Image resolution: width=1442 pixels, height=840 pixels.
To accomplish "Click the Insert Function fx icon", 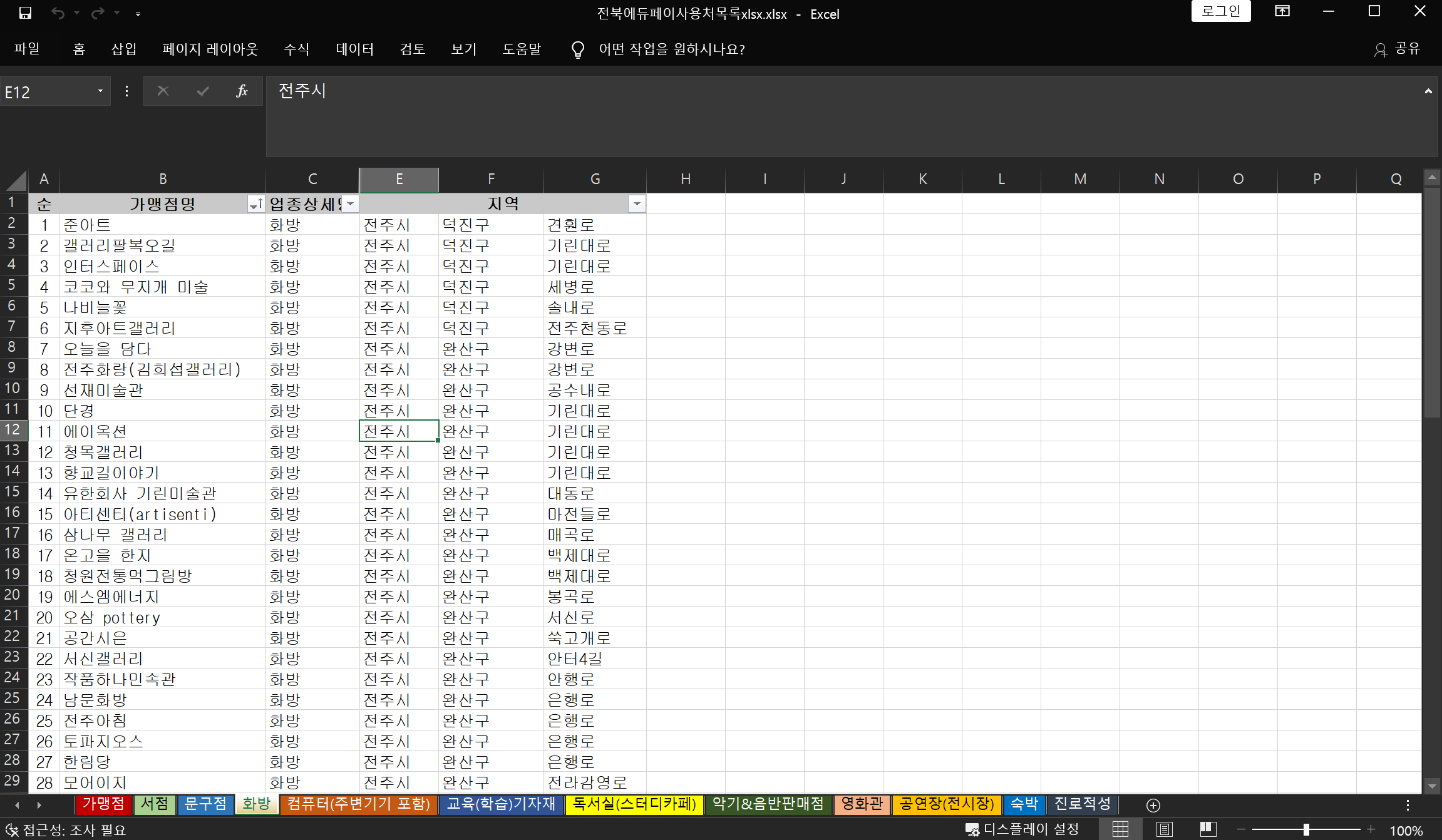I will click(x=242, y=91).
